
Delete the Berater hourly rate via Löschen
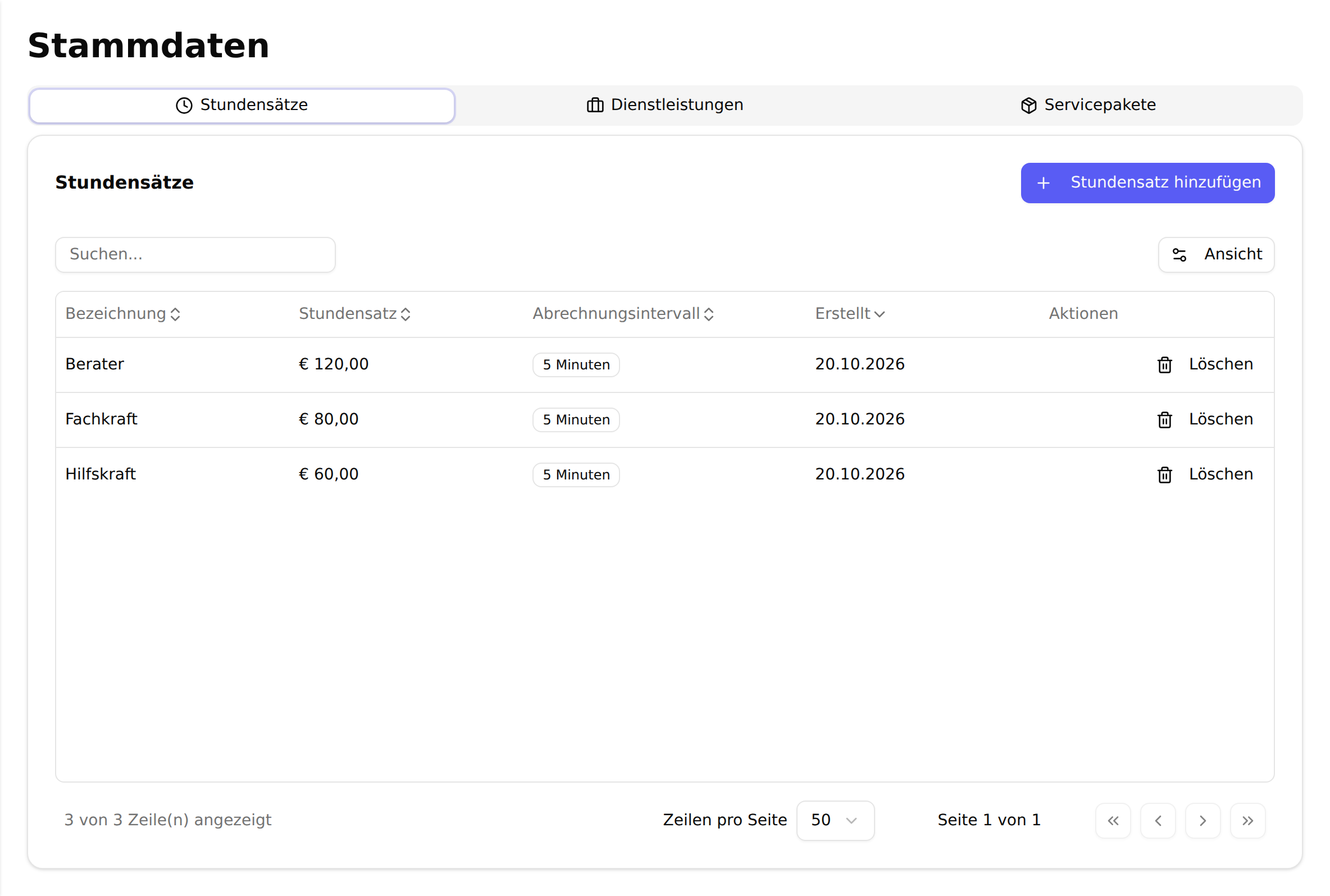tap(1205, 364)
